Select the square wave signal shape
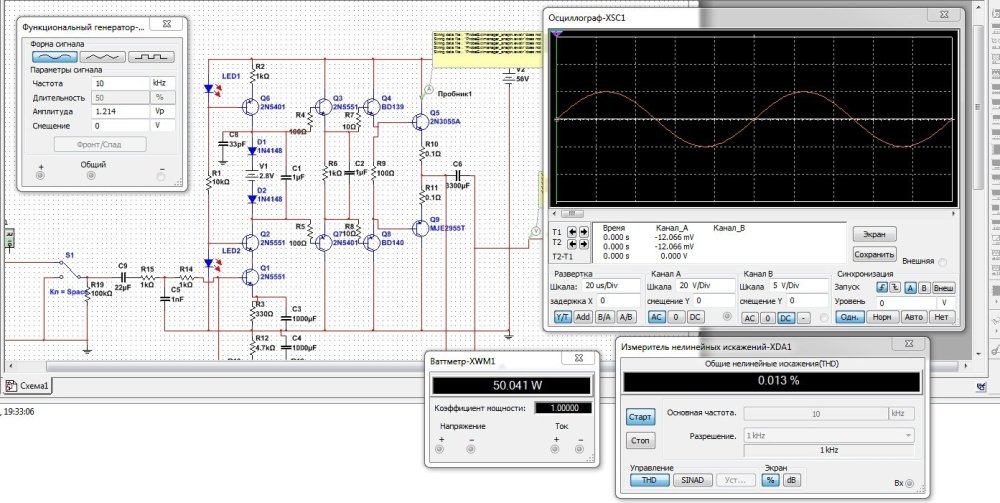 click(152, 58)
